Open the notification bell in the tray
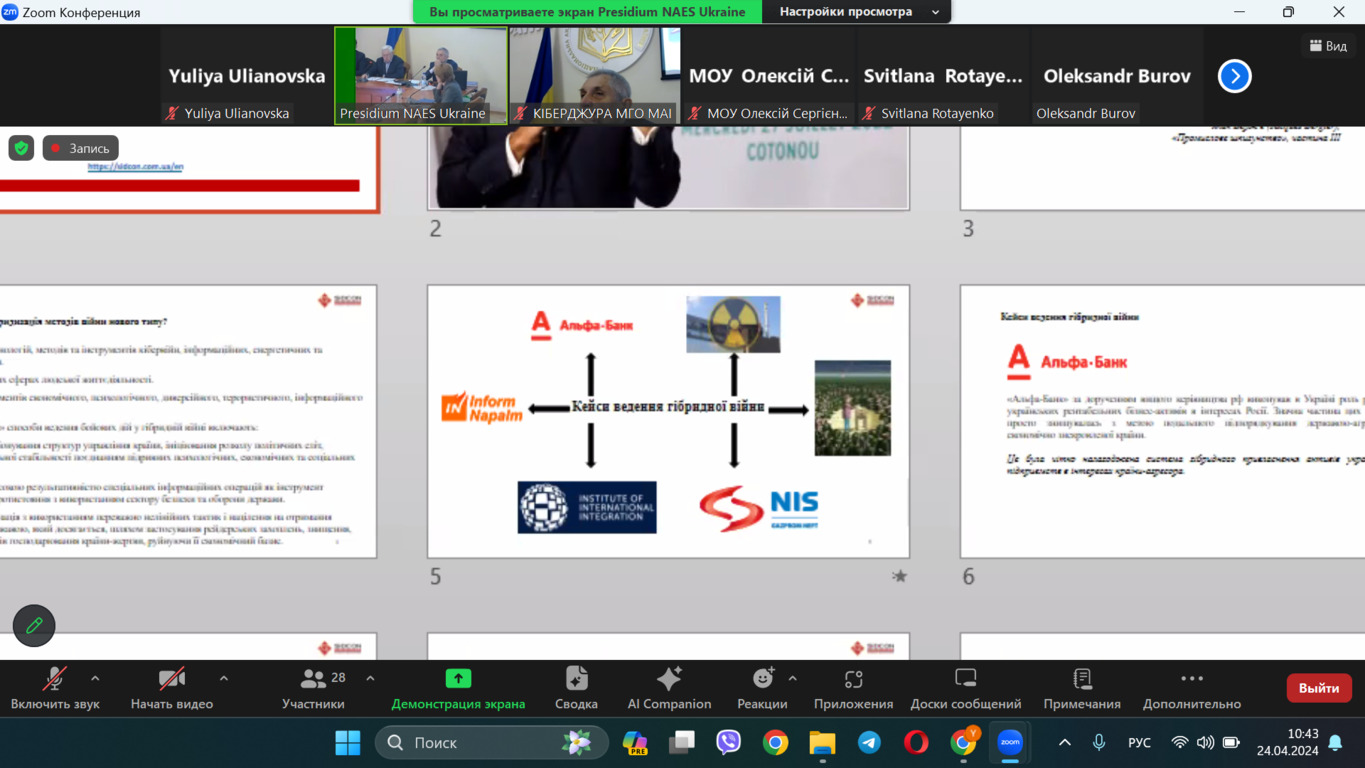The image size is (1365, 768). (x=1336, y=743)
